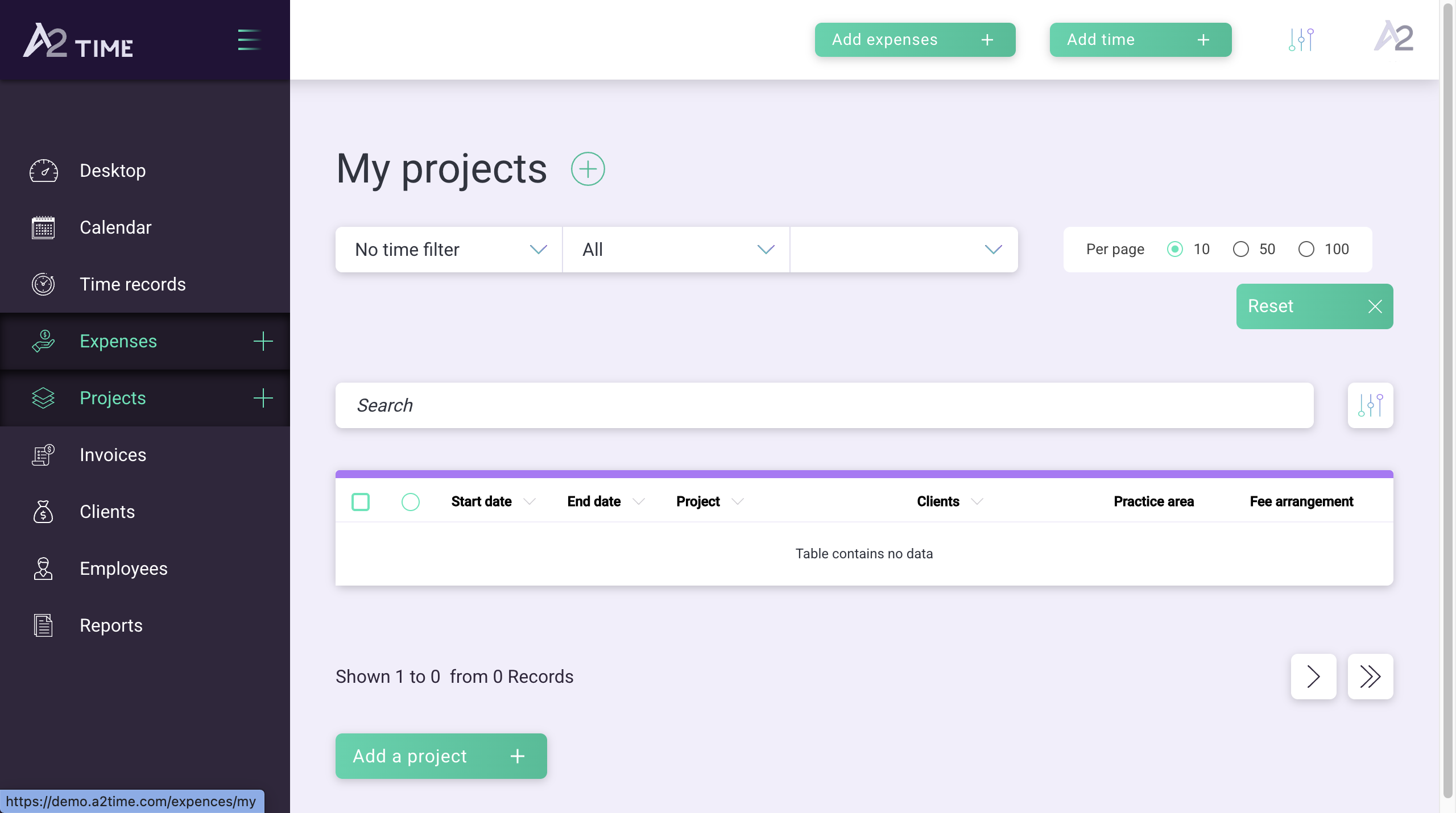Open Employees in the sidebar
This screenshot has height=813, width=1456.
145,569
